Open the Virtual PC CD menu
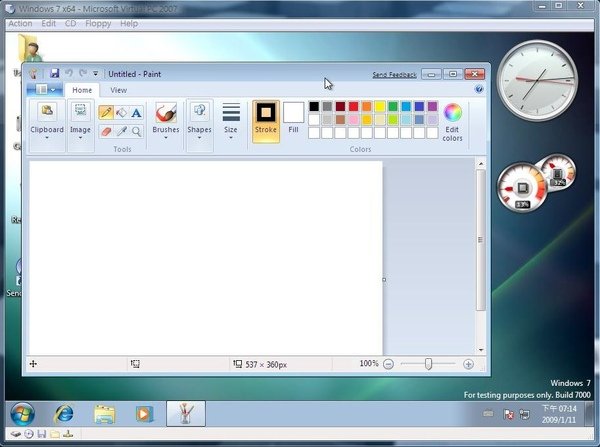Image resolution: width=600 pixels, height=447 pixels. click(70, 23)
